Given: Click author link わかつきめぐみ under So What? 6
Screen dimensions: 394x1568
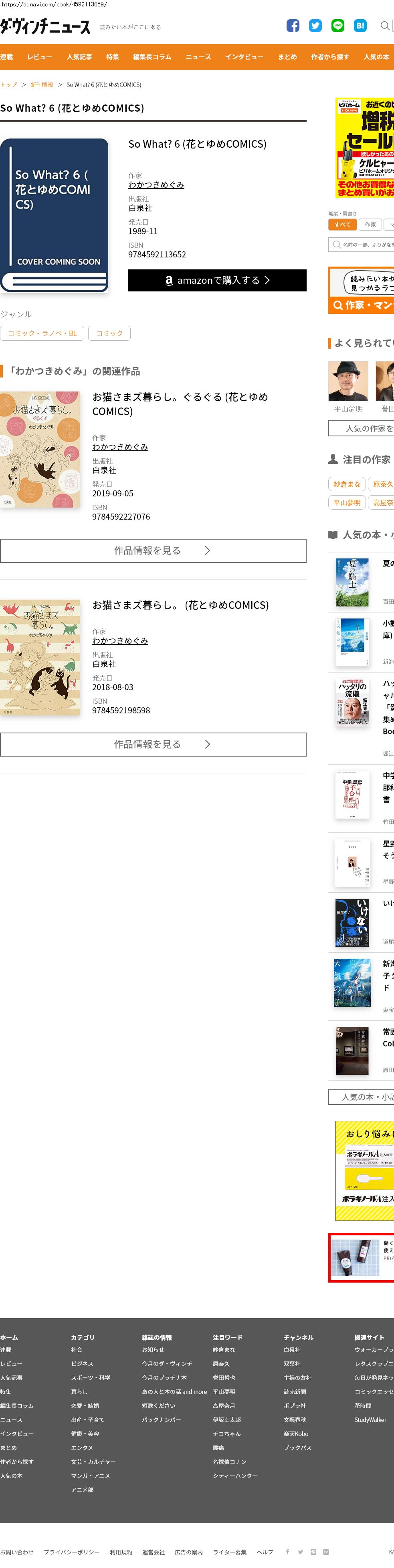Looking at the screenshot, I should coord(156,185).
